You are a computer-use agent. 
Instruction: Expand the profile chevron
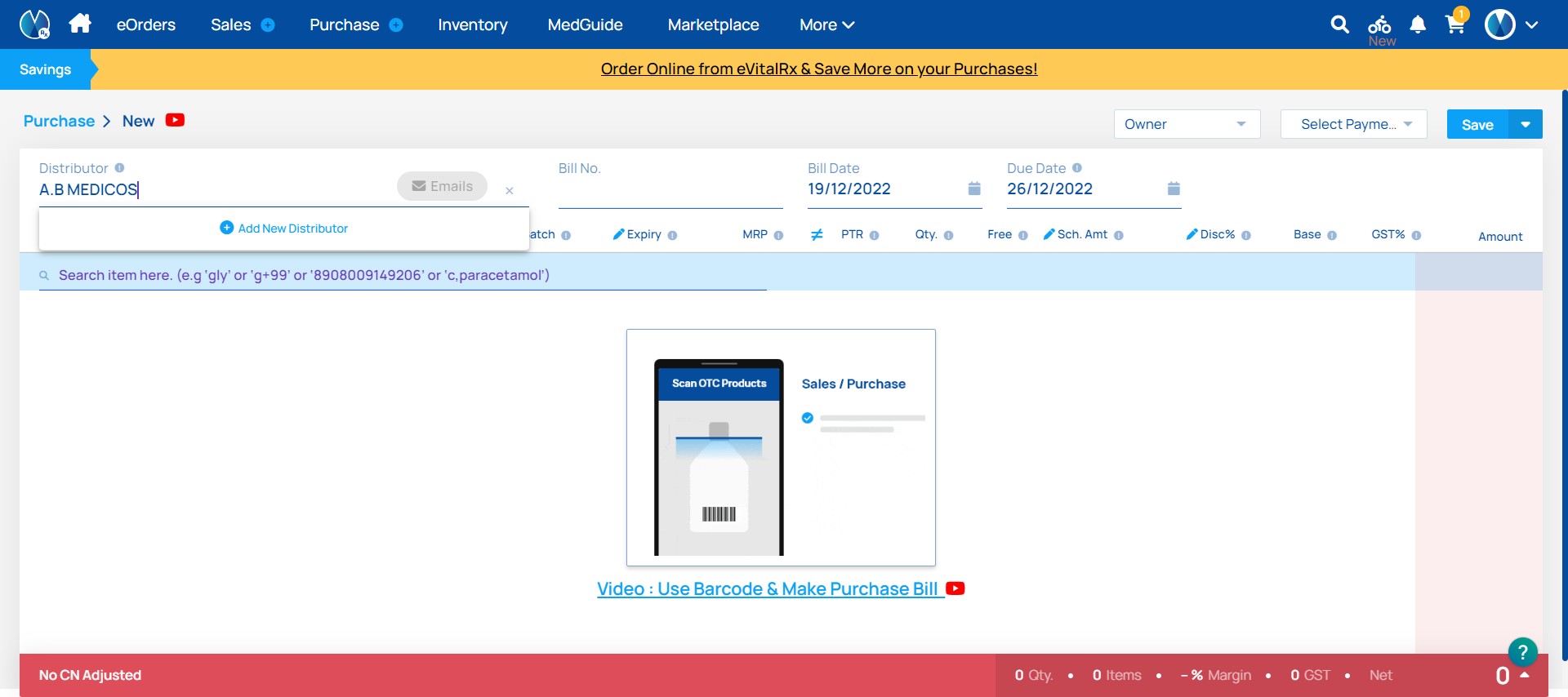(x=1532, y=25)
